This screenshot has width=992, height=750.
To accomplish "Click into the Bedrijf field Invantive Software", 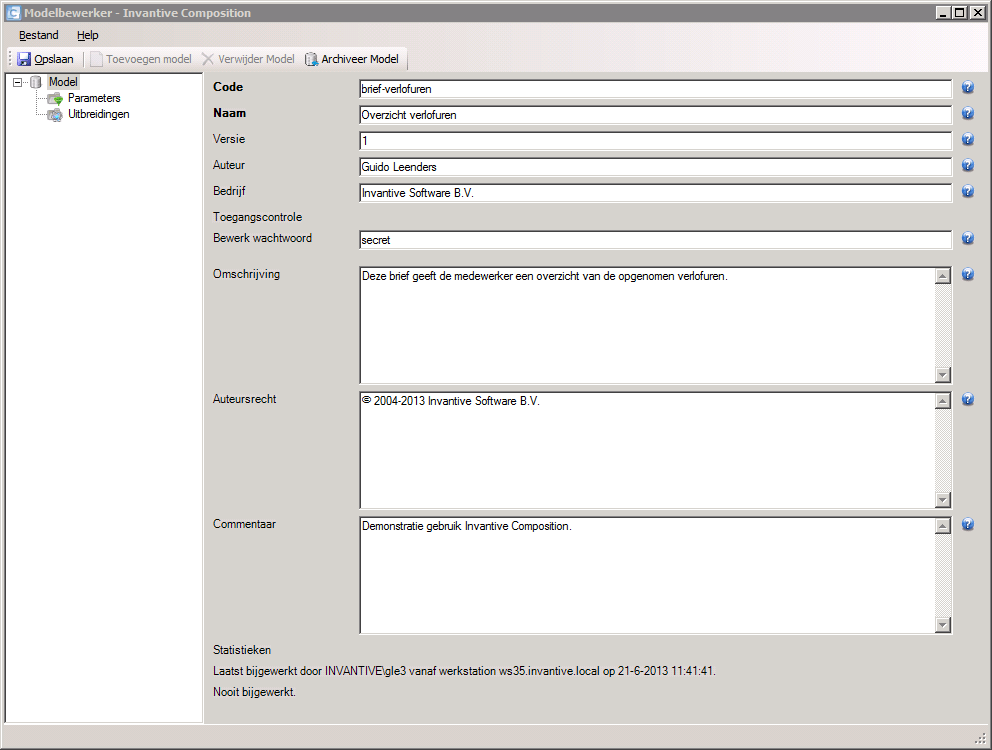I will 655,193.
